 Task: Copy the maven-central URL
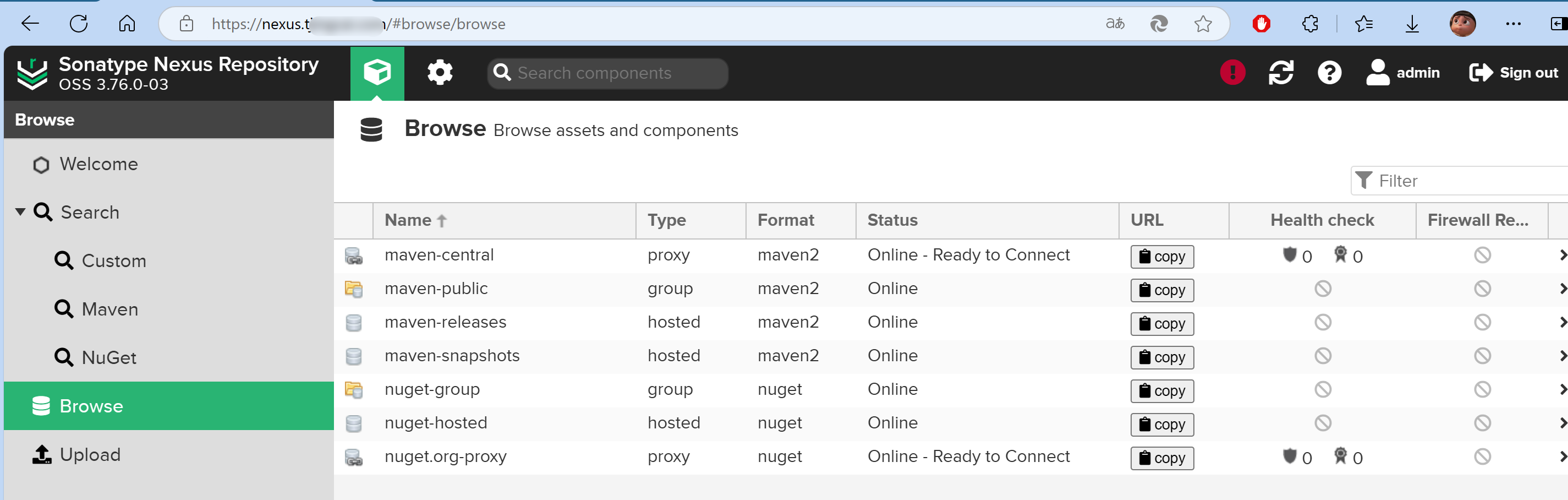click(x=1161, y=257)
